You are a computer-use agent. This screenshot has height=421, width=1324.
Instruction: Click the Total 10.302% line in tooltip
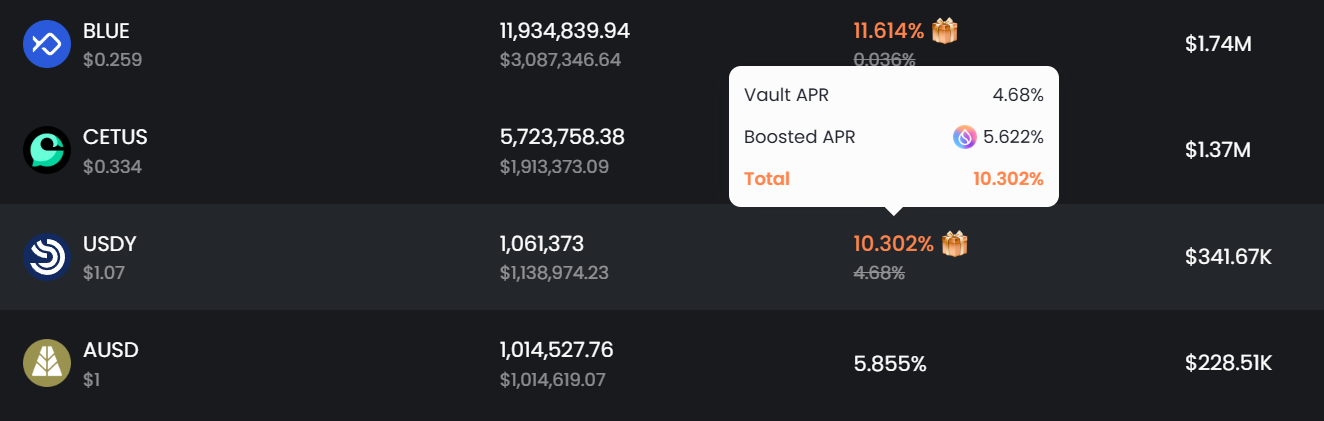pyautogui.click(x=893, y=179)
